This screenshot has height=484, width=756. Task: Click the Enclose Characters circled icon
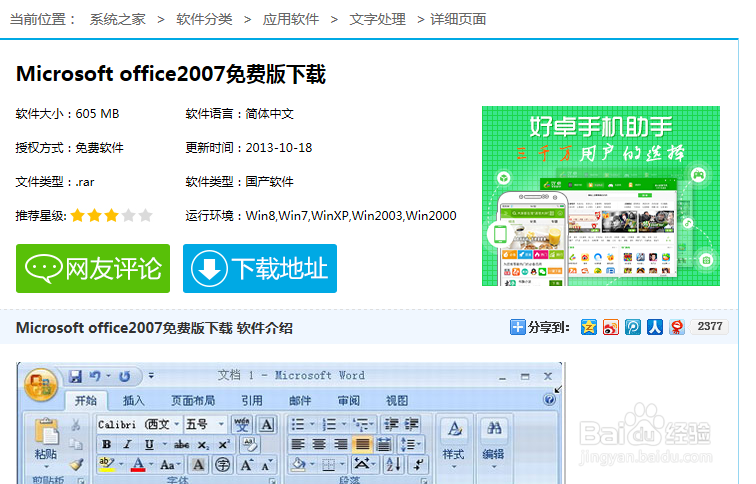[x=222, y=465]
